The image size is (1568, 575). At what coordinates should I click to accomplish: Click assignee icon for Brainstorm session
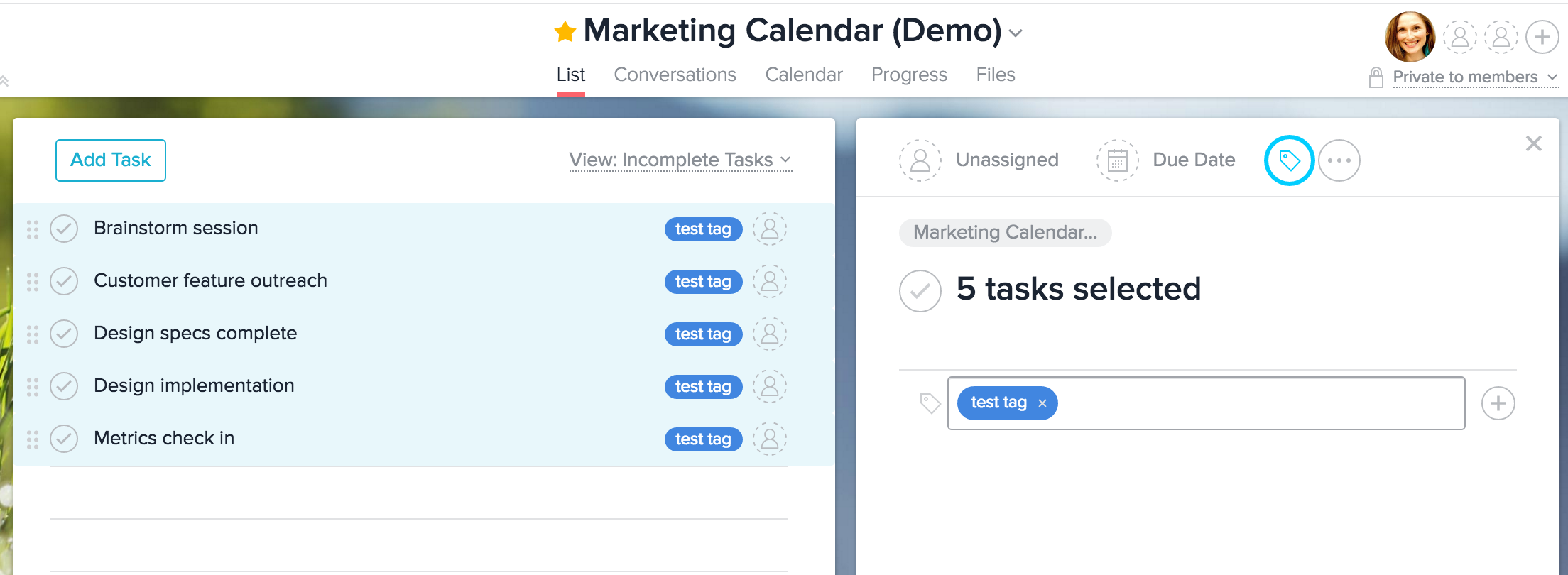pyautogui.click(x=770, y=229)
